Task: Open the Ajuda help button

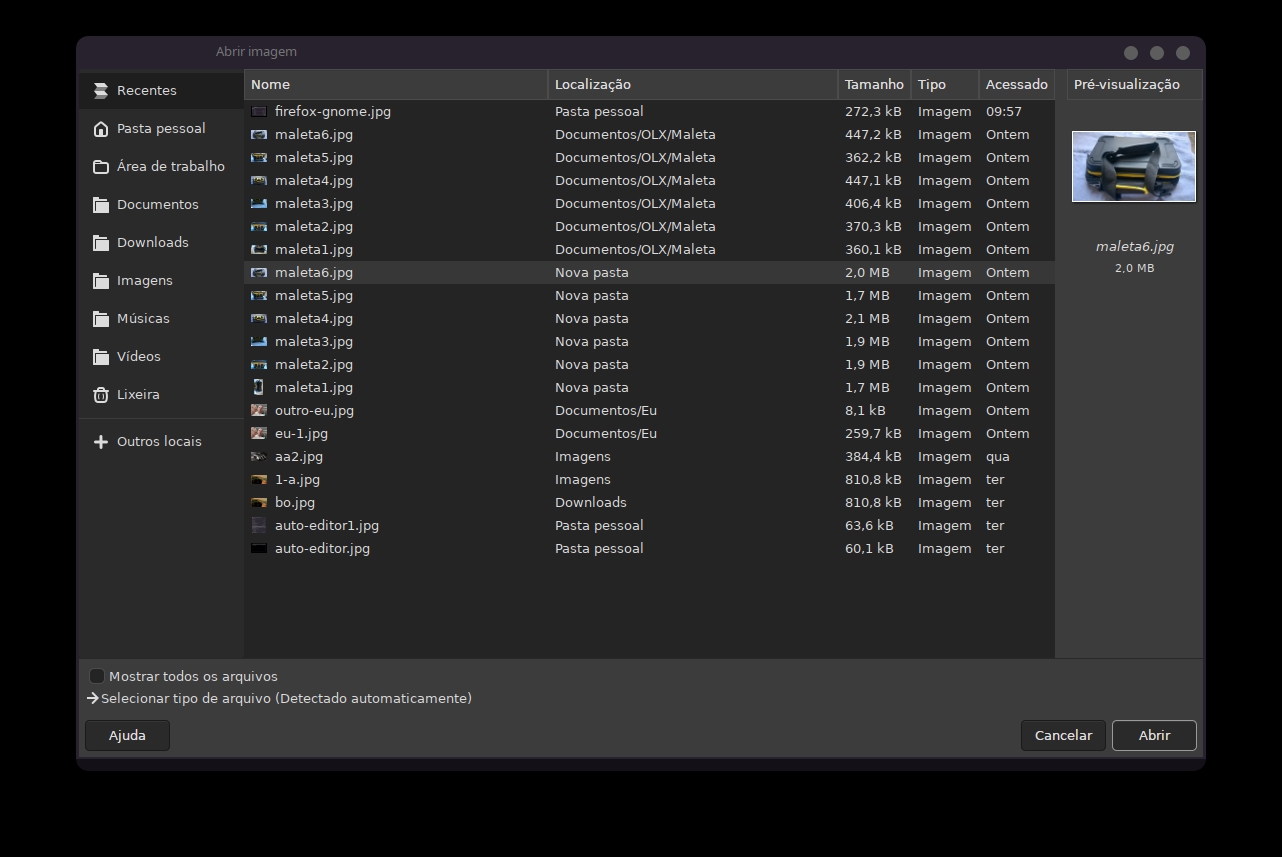Action: 127,736
